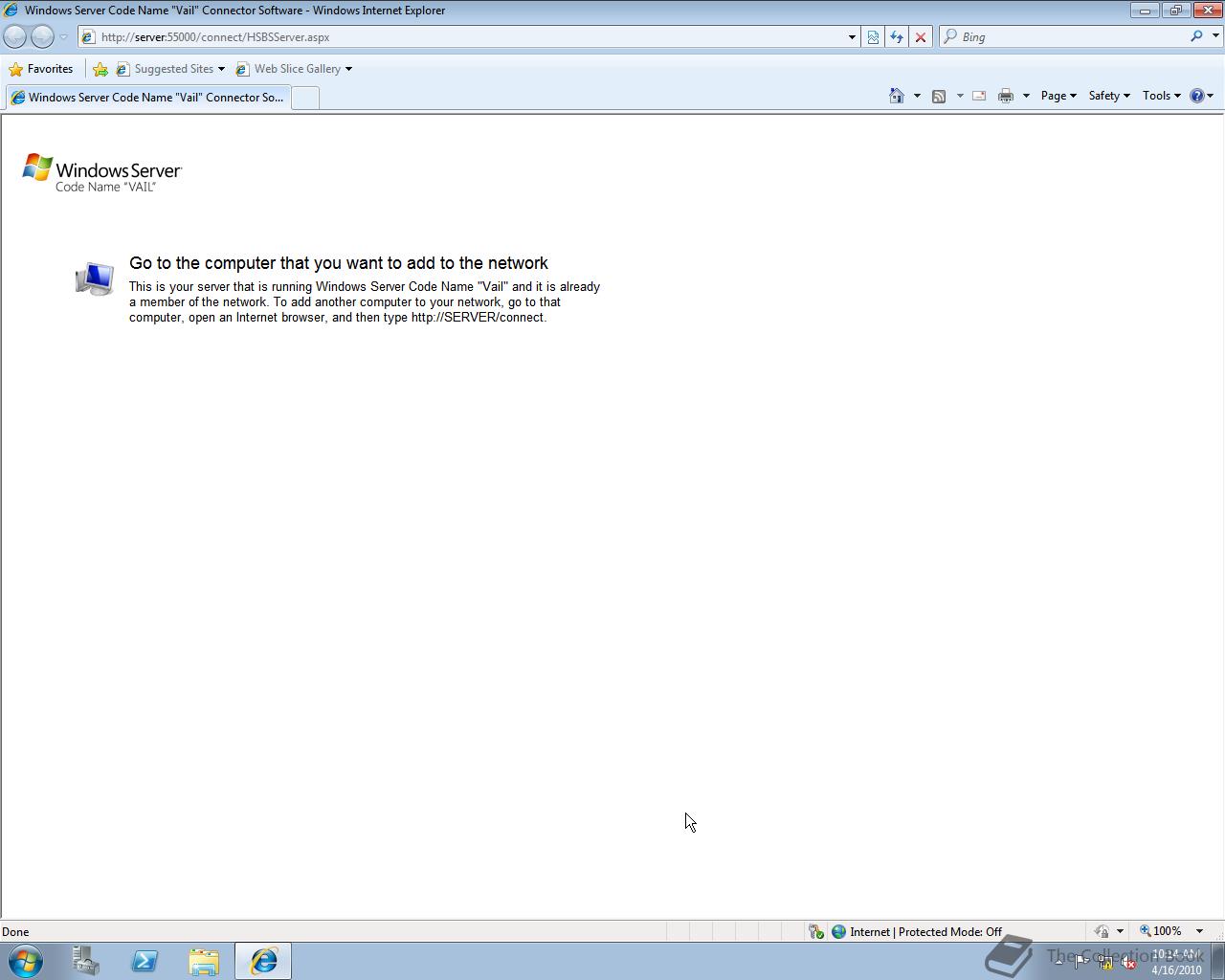This screenshot has height=980, width=1225.
Task: Open Server Manager from the taskbar
Action: (x=85, y=961)
